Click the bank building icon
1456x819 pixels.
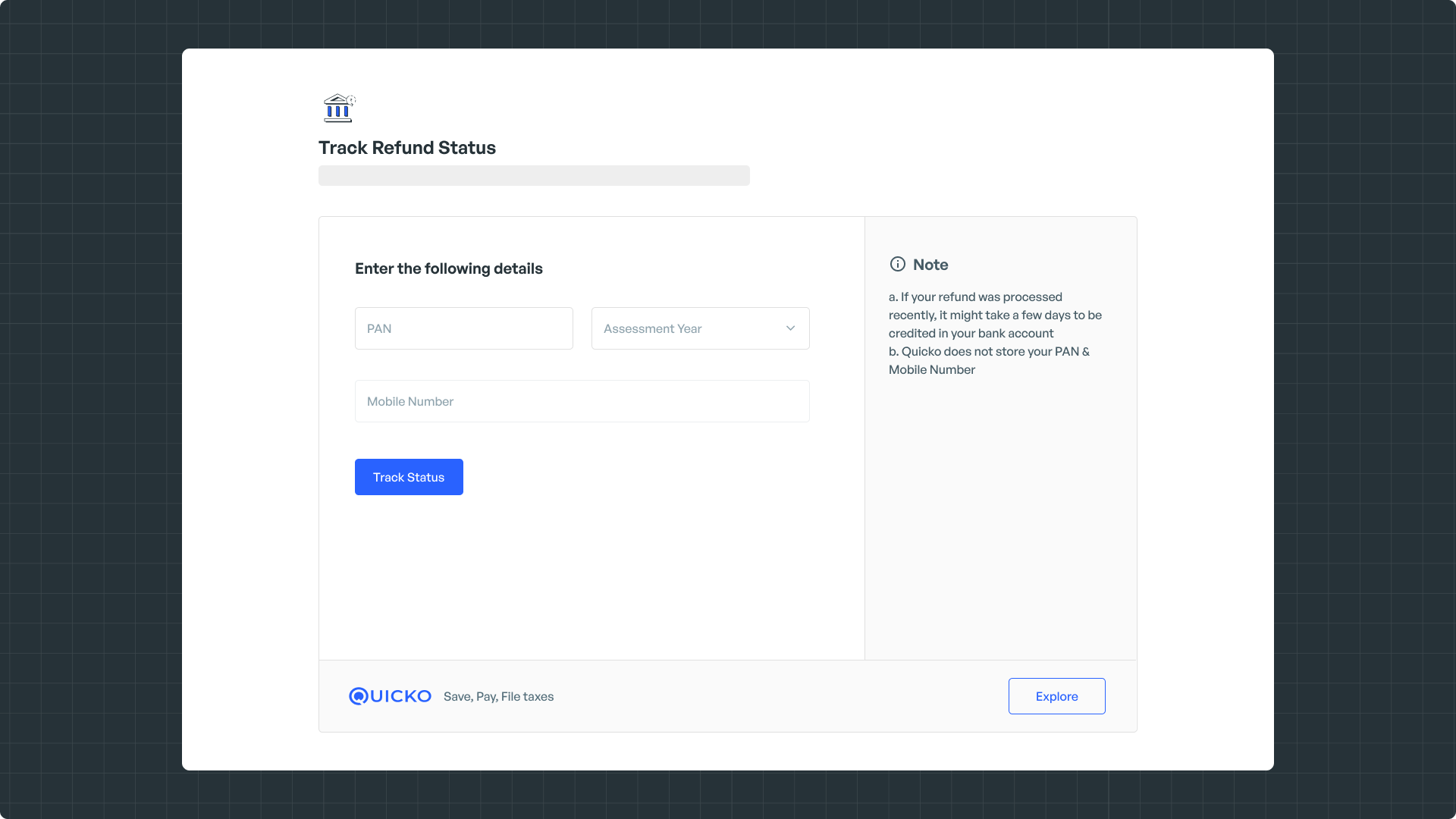click(x=339, y=108)
